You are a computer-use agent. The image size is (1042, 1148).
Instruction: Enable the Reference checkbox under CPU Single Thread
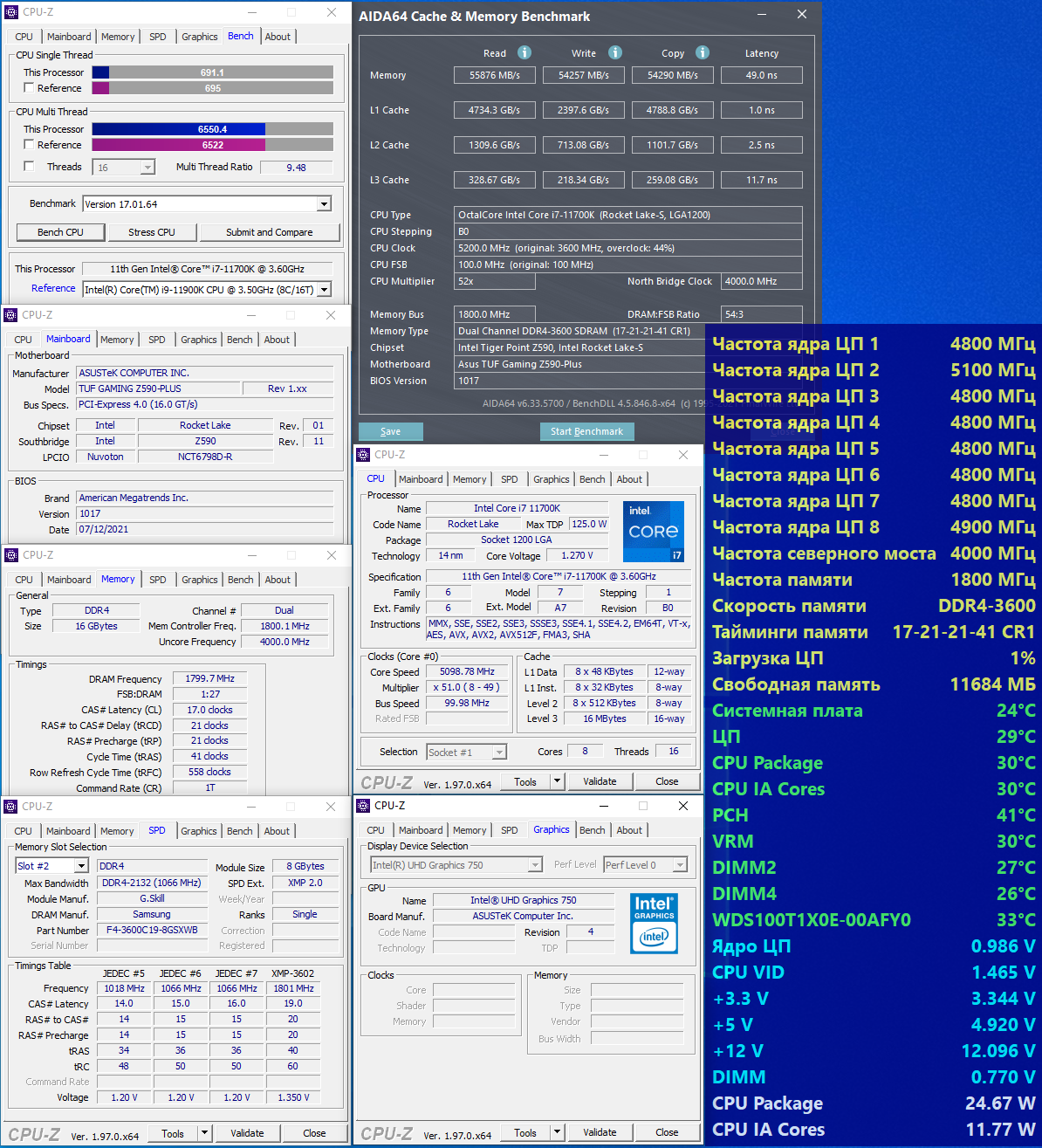[29, 88]
